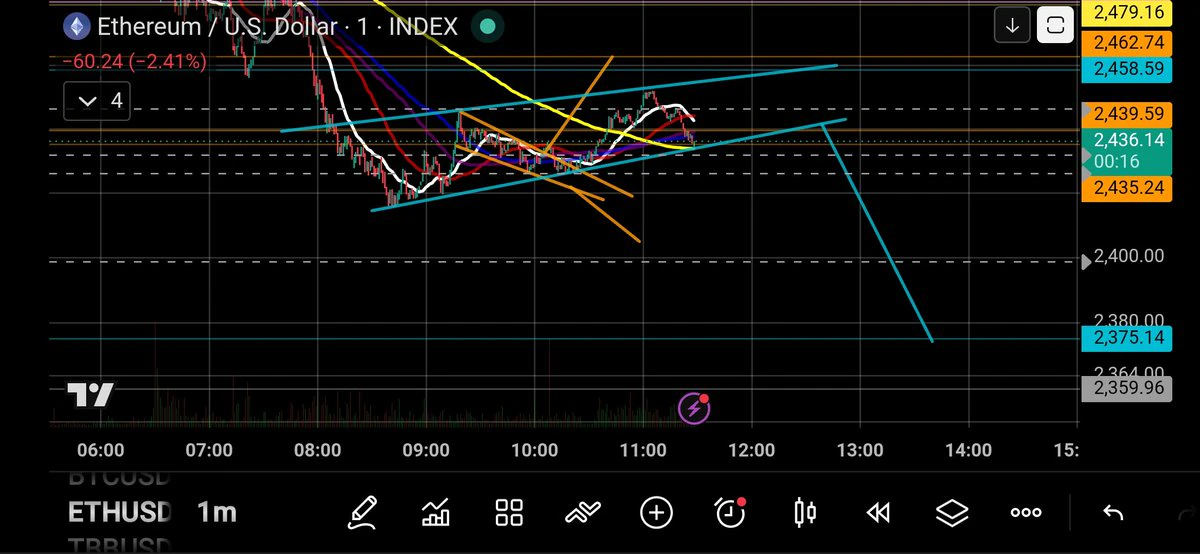Screen dimensions: 1200x554
Task: Tap the down arrow button at top
Action: tap(1012, 26)
